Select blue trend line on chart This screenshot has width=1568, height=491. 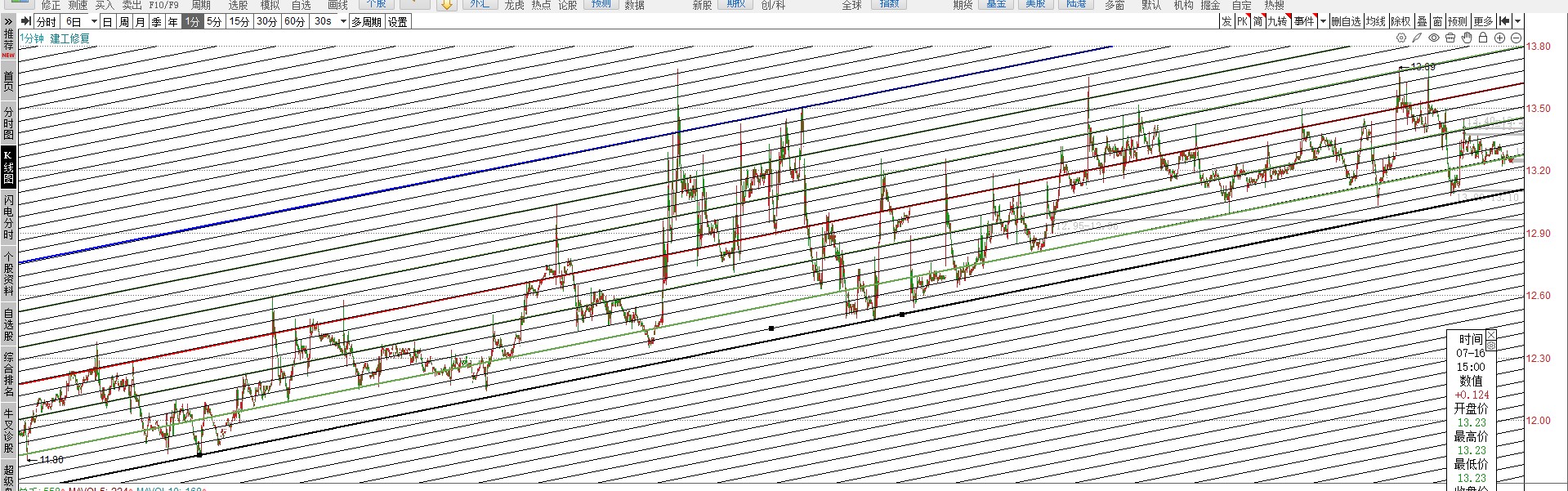tap(565, 154)
